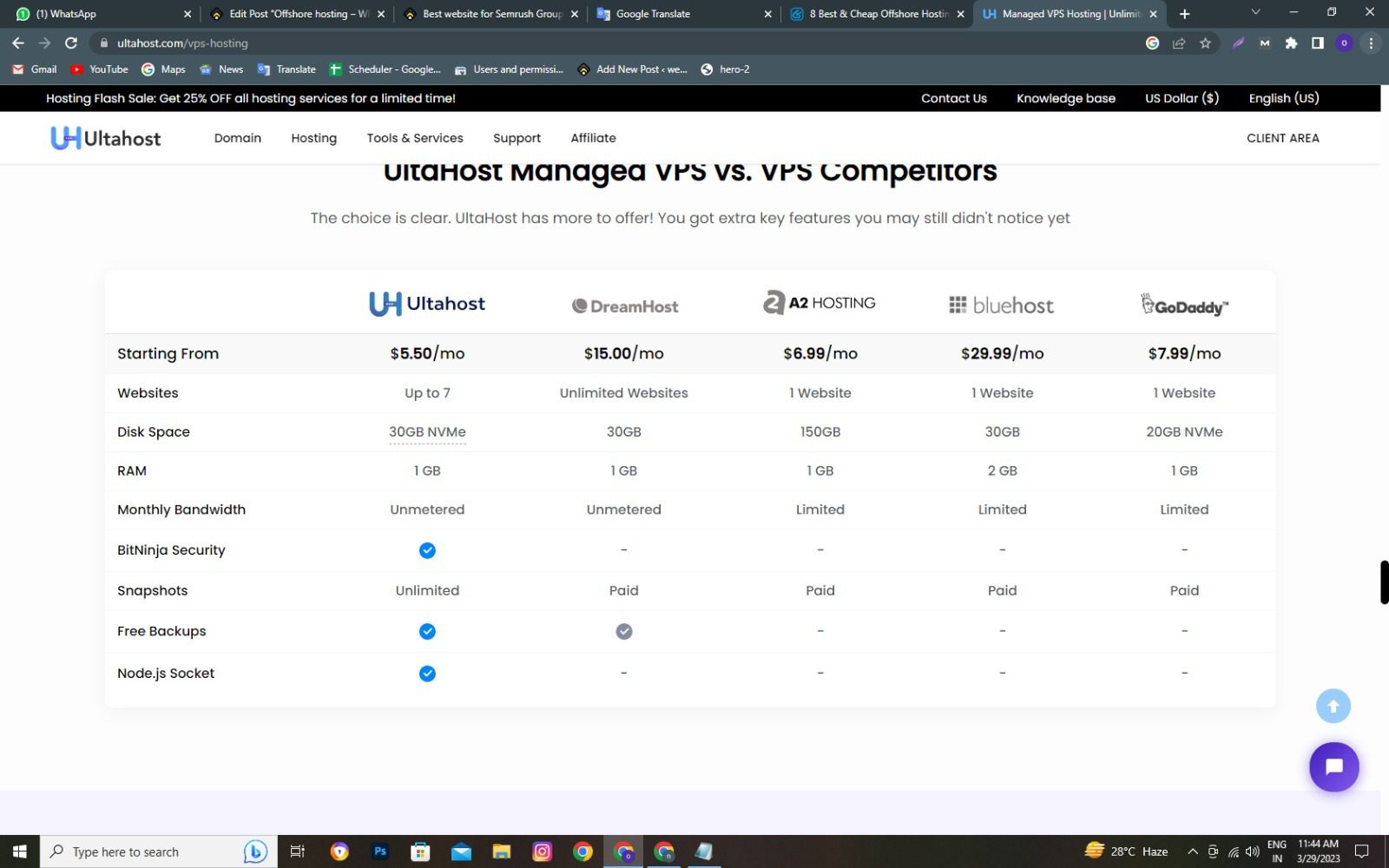The image size is (1389, 868).
Task: Close the Google Translate tab
Action: tap(767, 14)
